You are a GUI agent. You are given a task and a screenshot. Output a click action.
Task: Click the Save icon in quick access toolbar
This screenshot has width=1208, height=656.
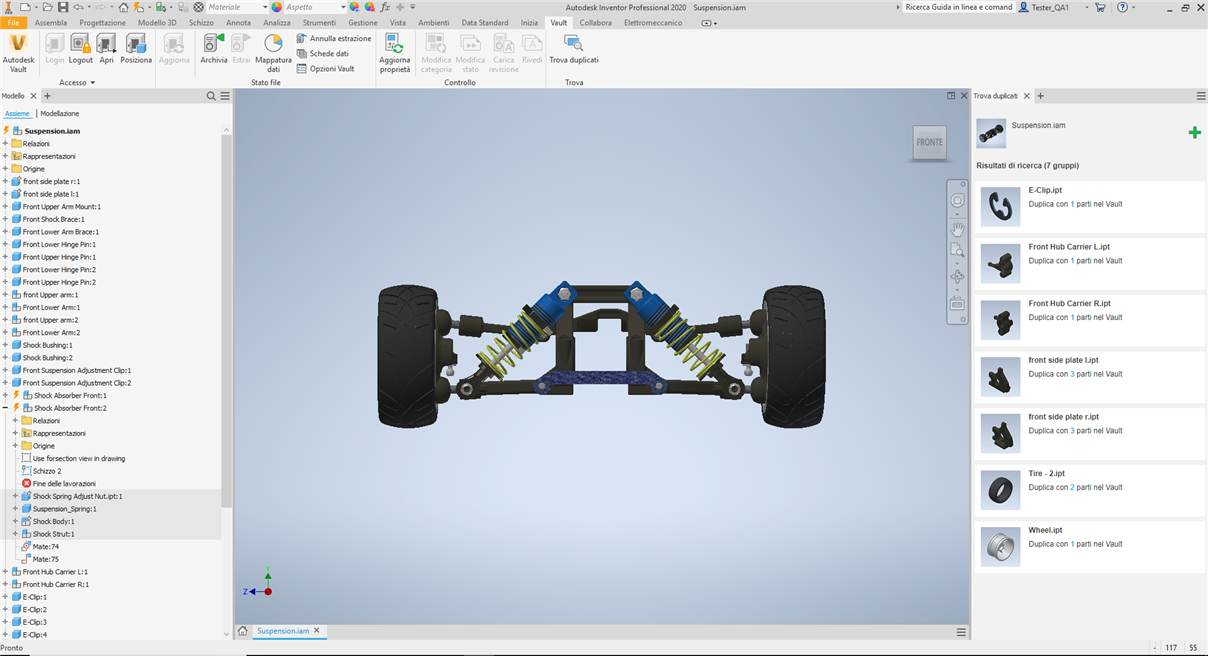click(x=61, y=7)
